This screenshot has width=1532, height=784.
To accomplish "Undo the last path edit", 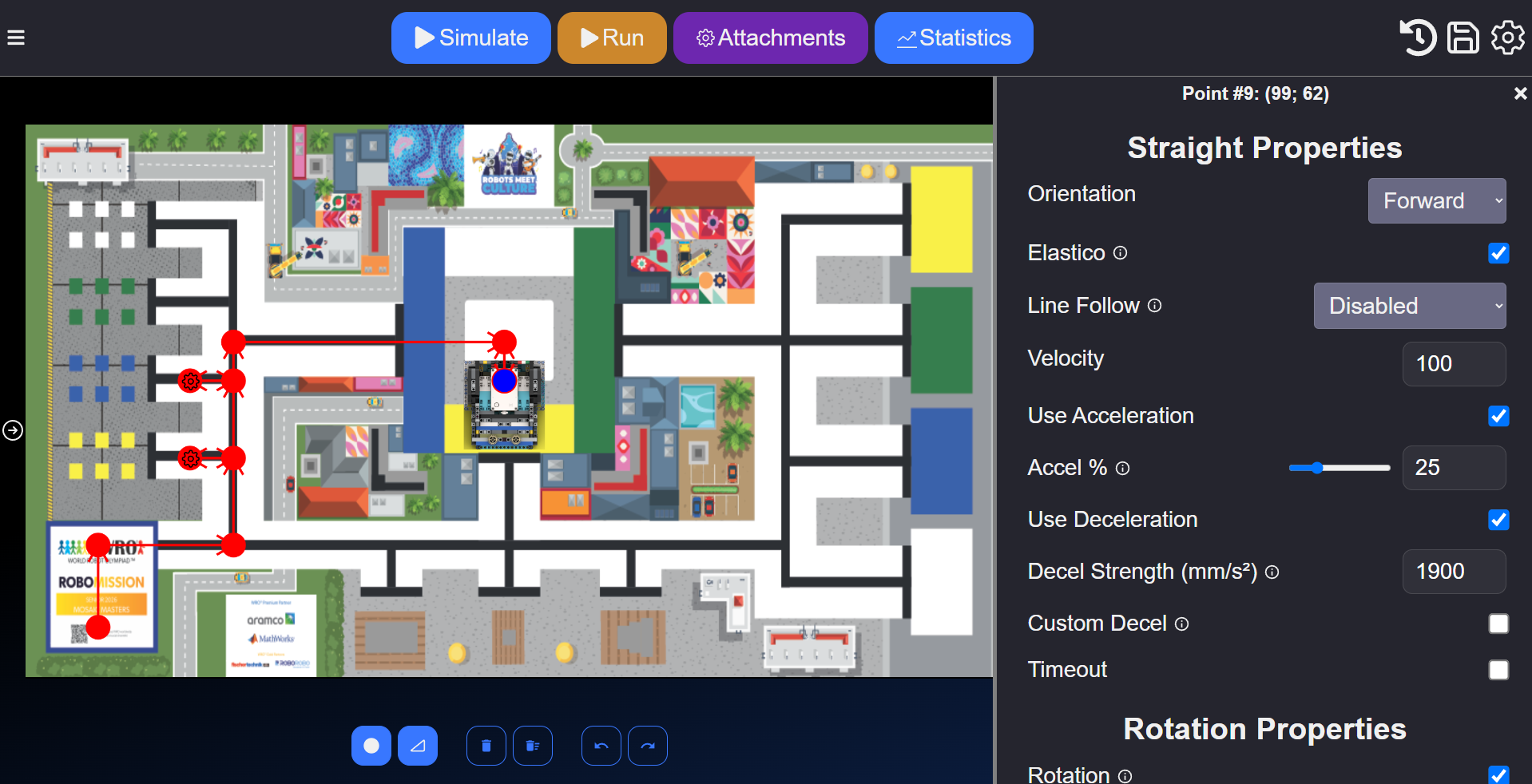I will pos(601,746).
